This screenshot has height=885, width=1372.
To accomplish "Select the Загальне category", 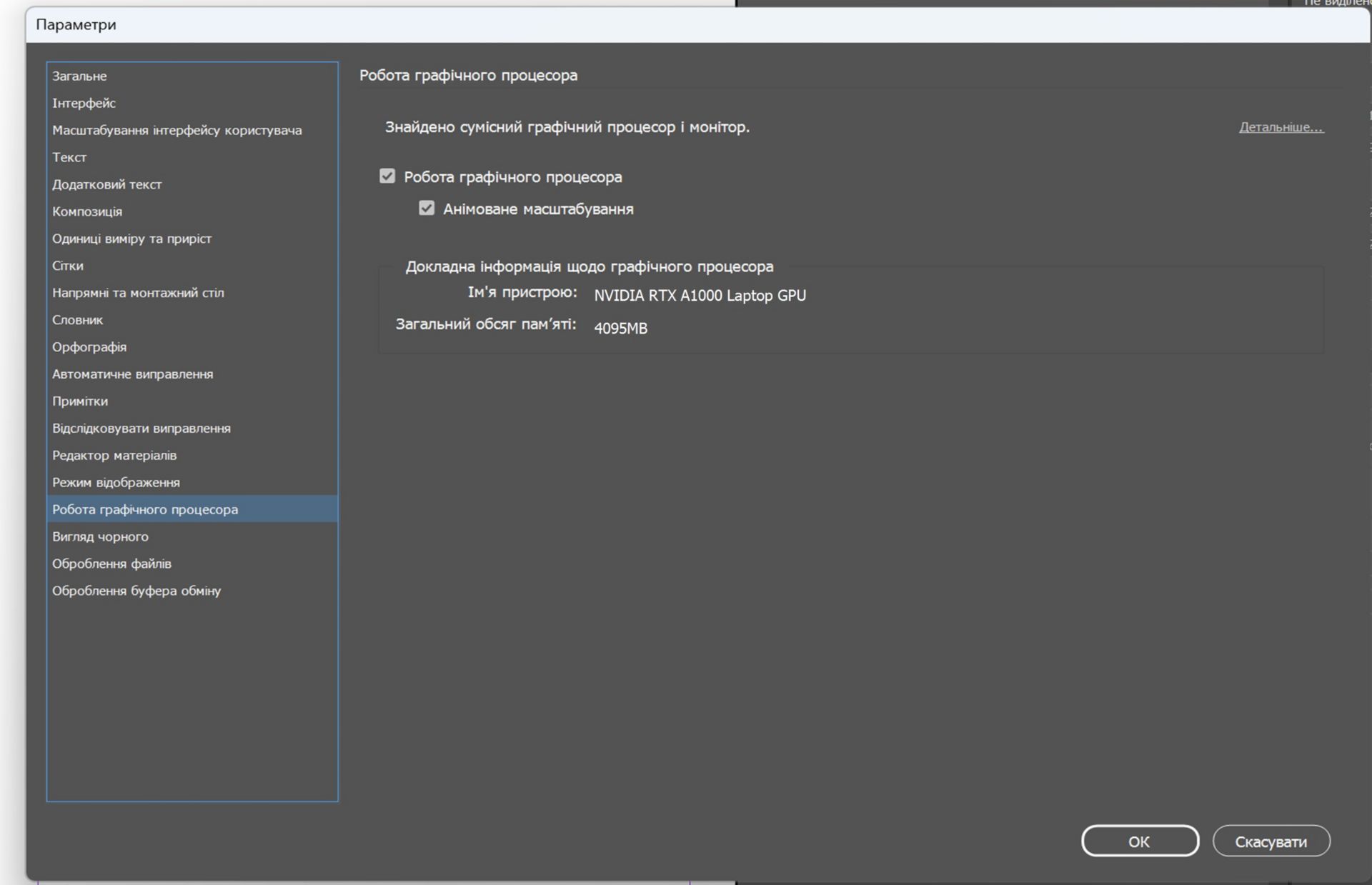I will pyautogui.click(x=79, y=76).
